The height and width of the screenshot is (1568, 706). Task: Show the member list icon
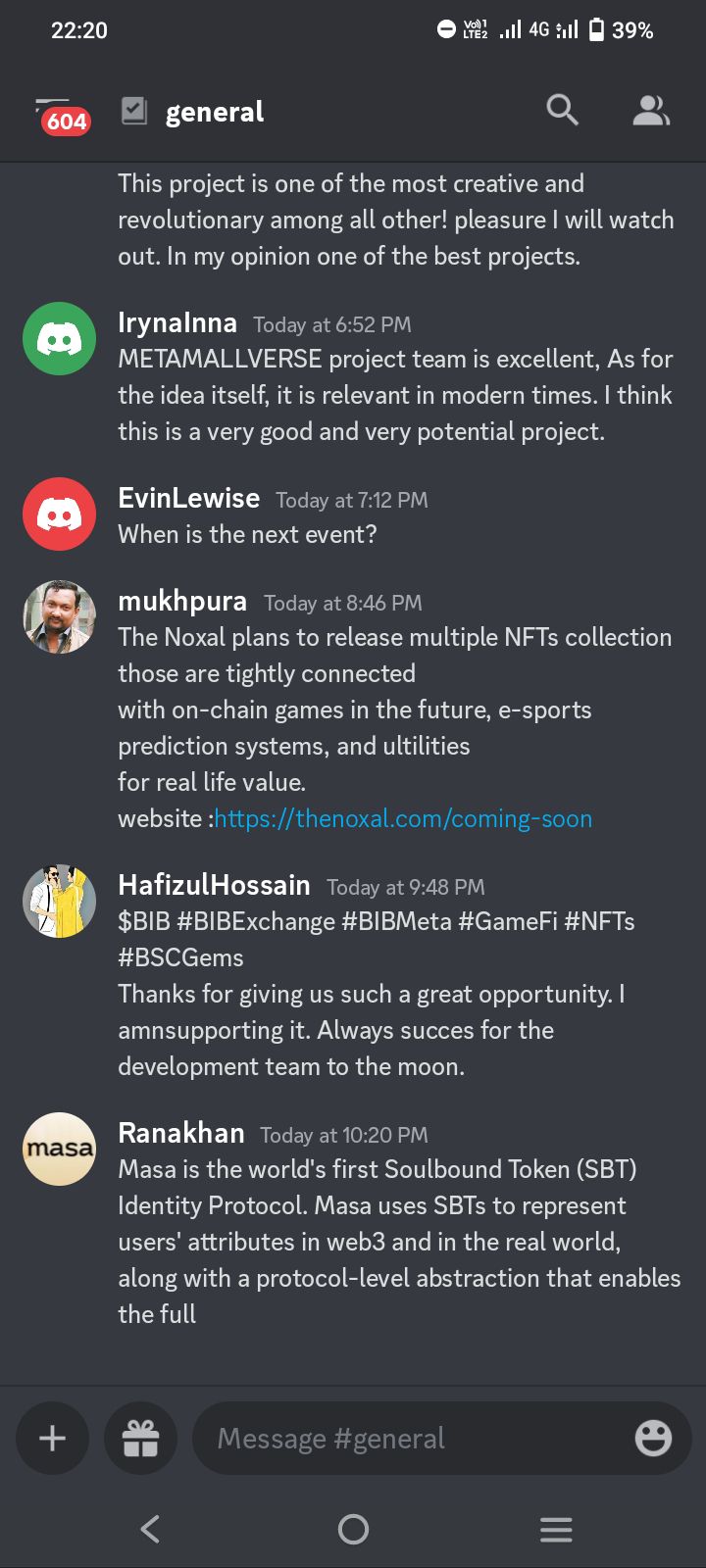click(650, 110)
